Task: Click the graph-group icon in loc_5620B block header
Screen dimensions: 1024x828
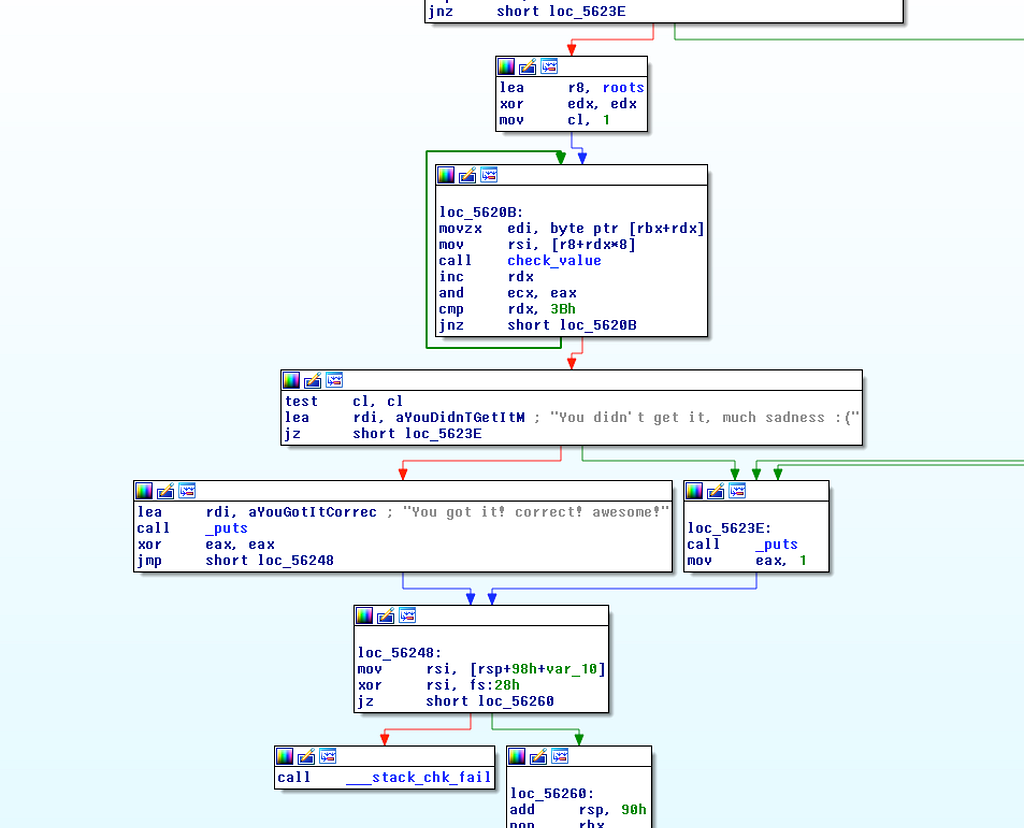Action: click(x=489, y=175)
